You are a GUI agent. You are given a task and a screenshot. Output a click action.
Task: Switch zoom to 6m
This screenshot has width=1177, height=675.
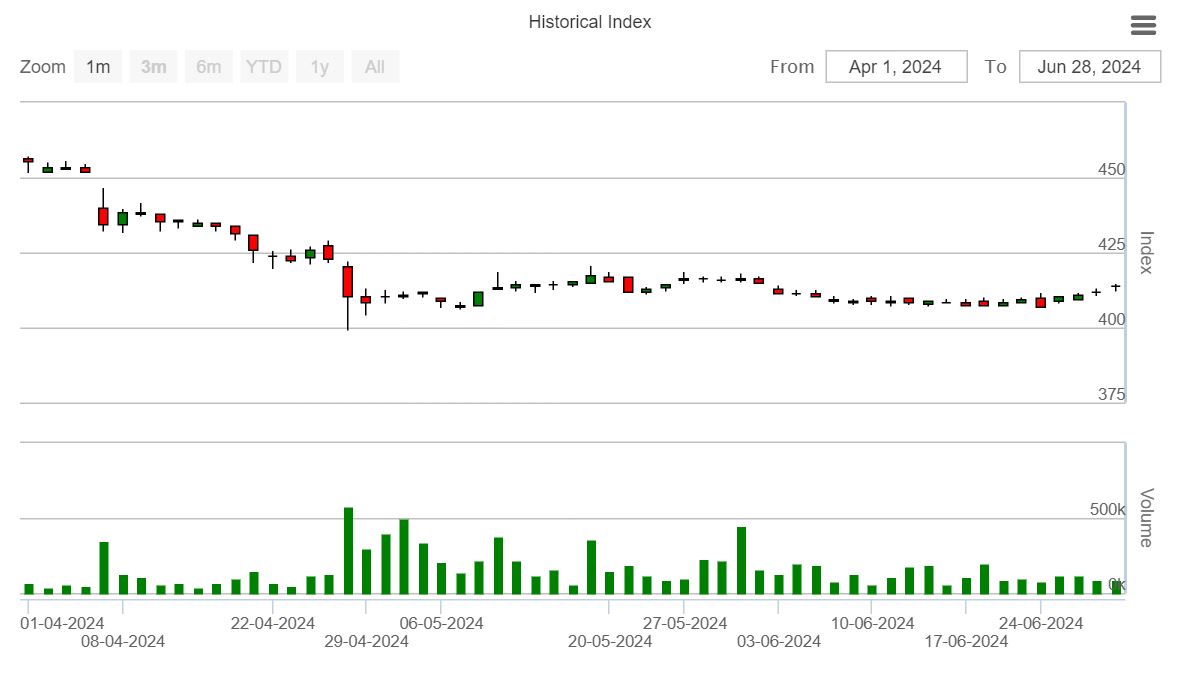[x=209, y=67]
